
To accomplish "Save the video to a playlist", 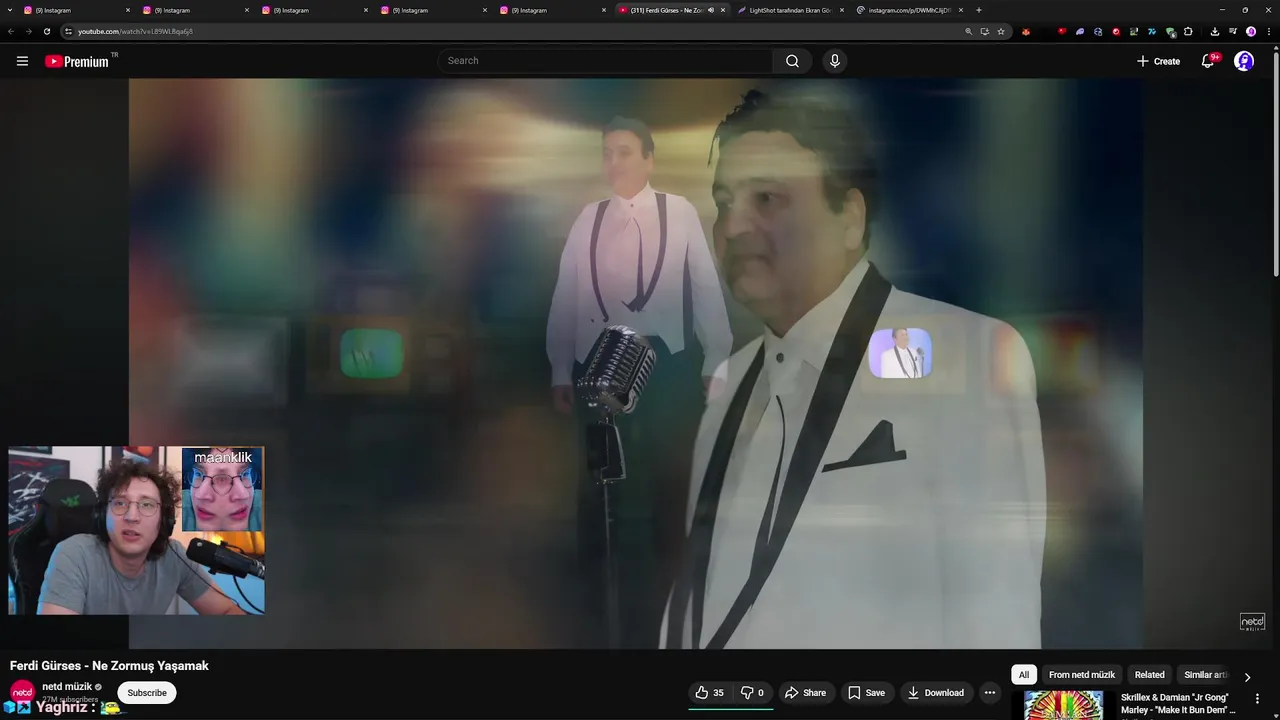I will pyautogui.click(x=866, y=692).
